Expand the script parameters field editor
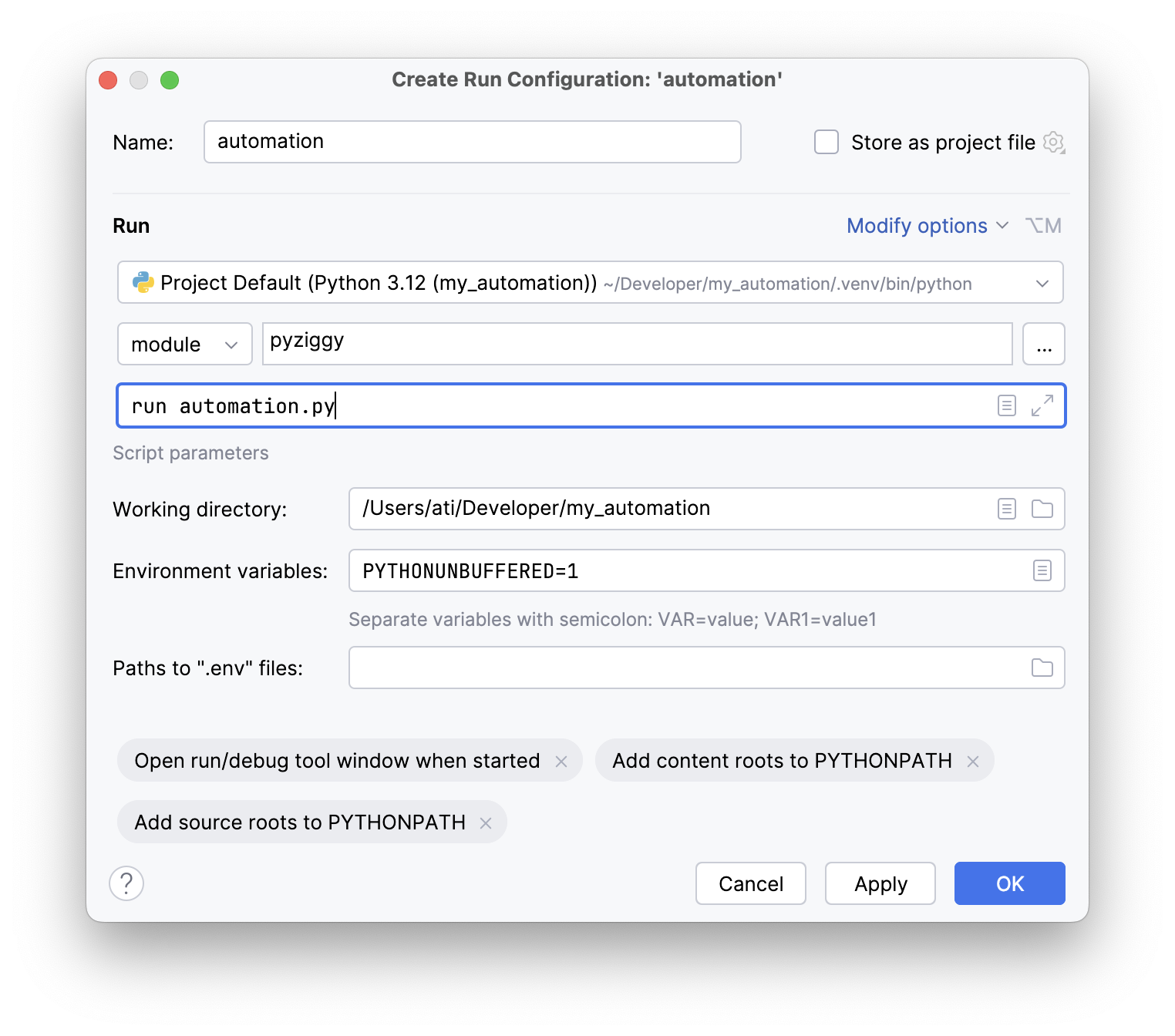 coord(1042,405)
